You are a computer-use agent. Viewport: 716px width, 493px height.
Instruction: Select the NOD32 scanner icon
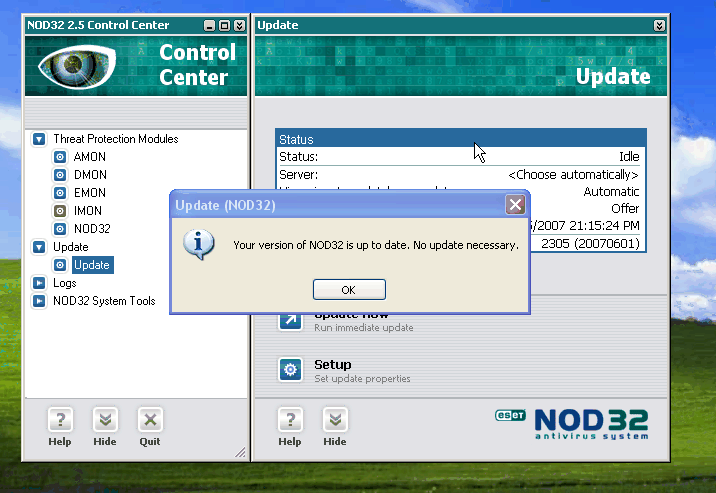[60, 229]
